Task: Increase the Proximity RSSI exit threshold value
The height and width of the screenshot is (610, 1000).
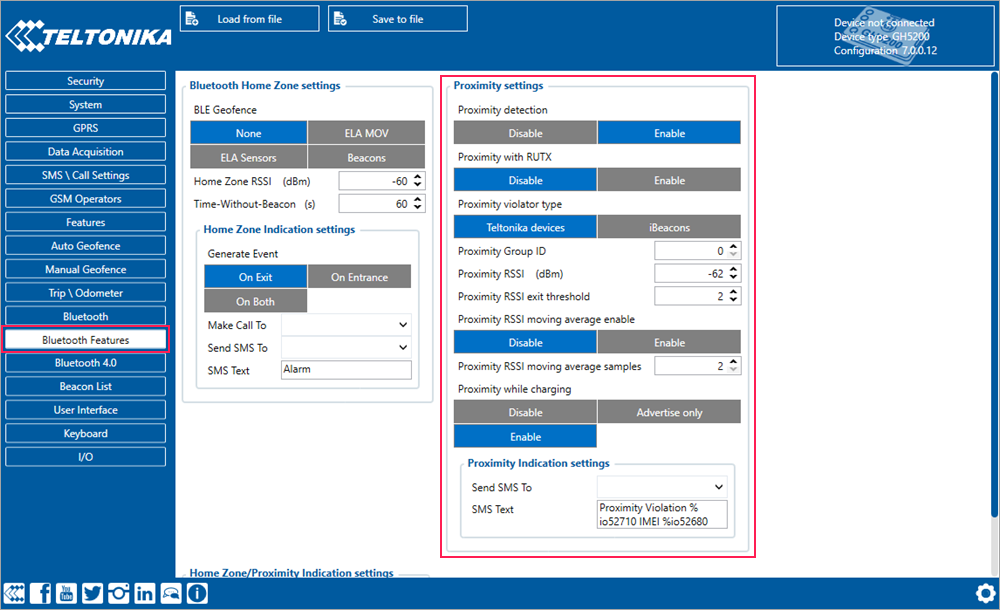Action: point(735,292)
